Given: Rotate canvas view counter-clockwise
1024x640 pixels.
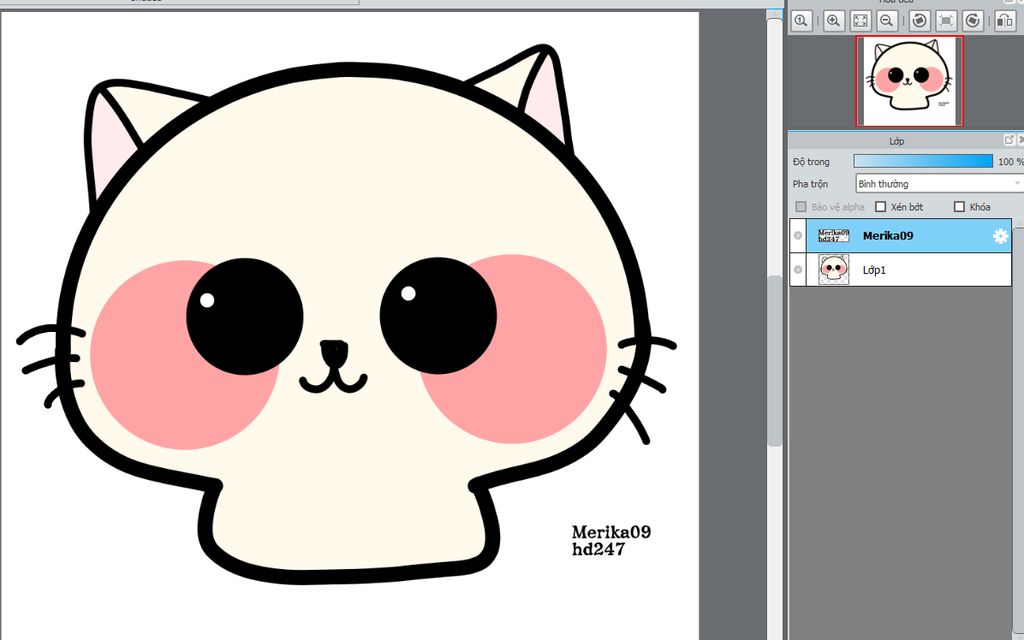Looking at the screenshot, I should [920, 21].
